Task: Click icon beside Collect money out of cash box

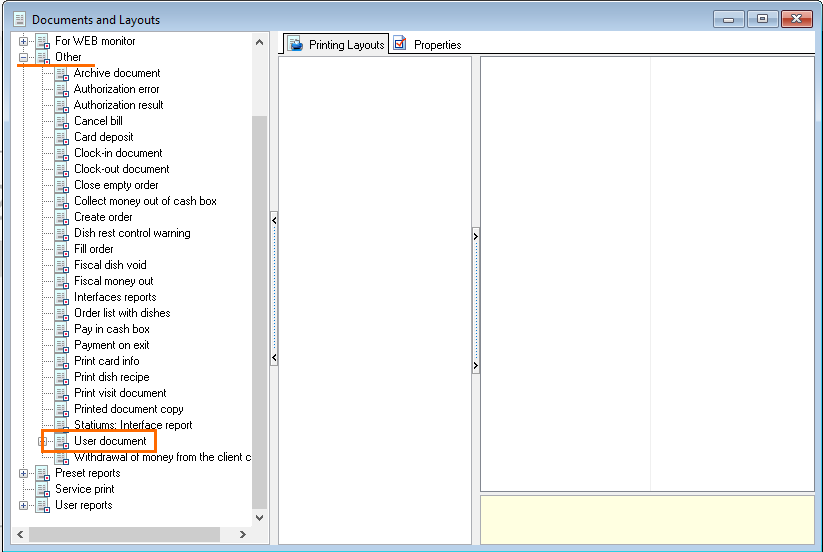Action: point(62,202)
